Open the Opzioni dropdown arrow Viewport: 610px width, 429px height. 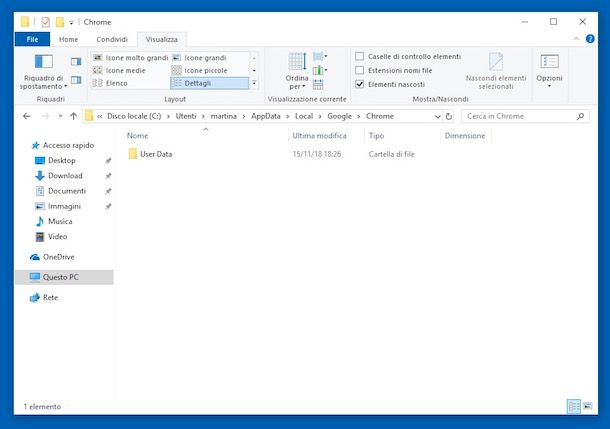point(549,86)
